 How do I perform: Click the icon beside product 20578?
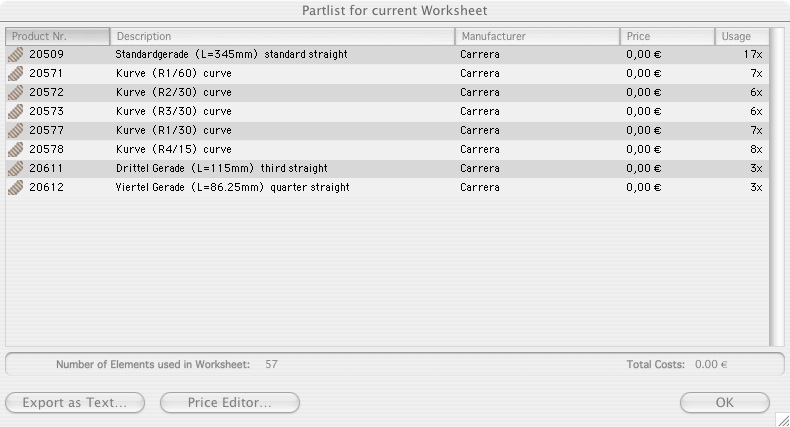click(x=15, y=150)
